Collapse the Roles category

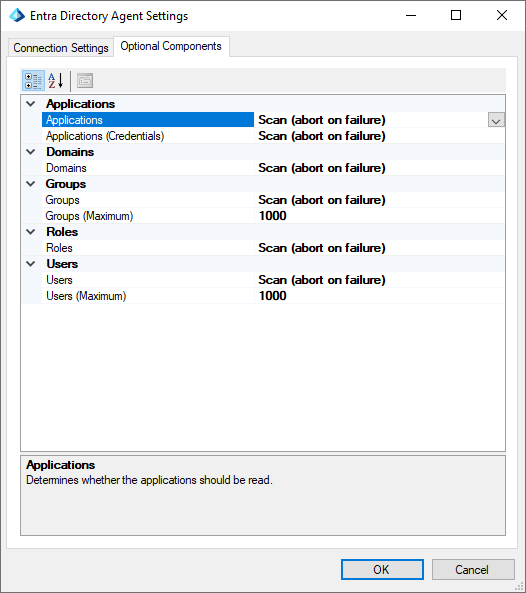[x=31, y=232]
